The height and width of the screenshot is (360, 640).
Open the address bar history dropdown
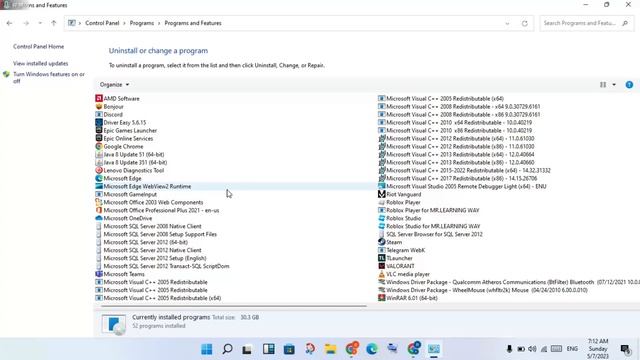(507, 23)
